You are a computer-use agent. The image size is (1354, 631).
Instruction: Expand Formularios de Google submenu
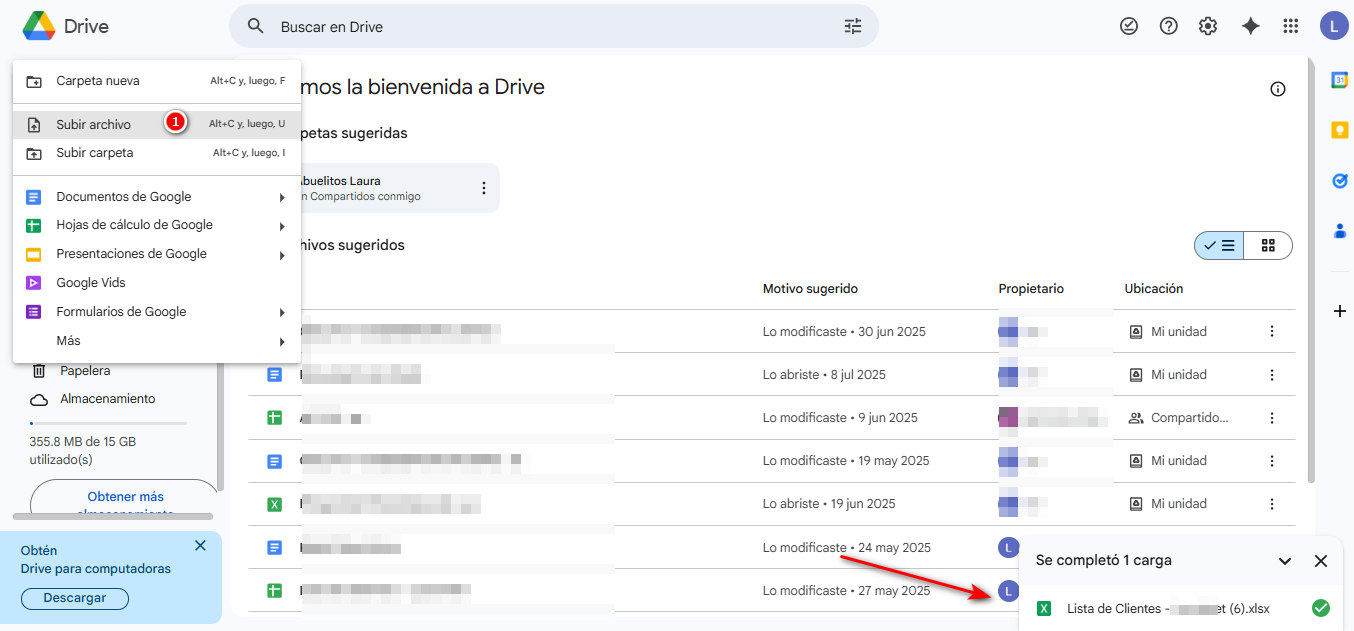(x=282, y=312)
